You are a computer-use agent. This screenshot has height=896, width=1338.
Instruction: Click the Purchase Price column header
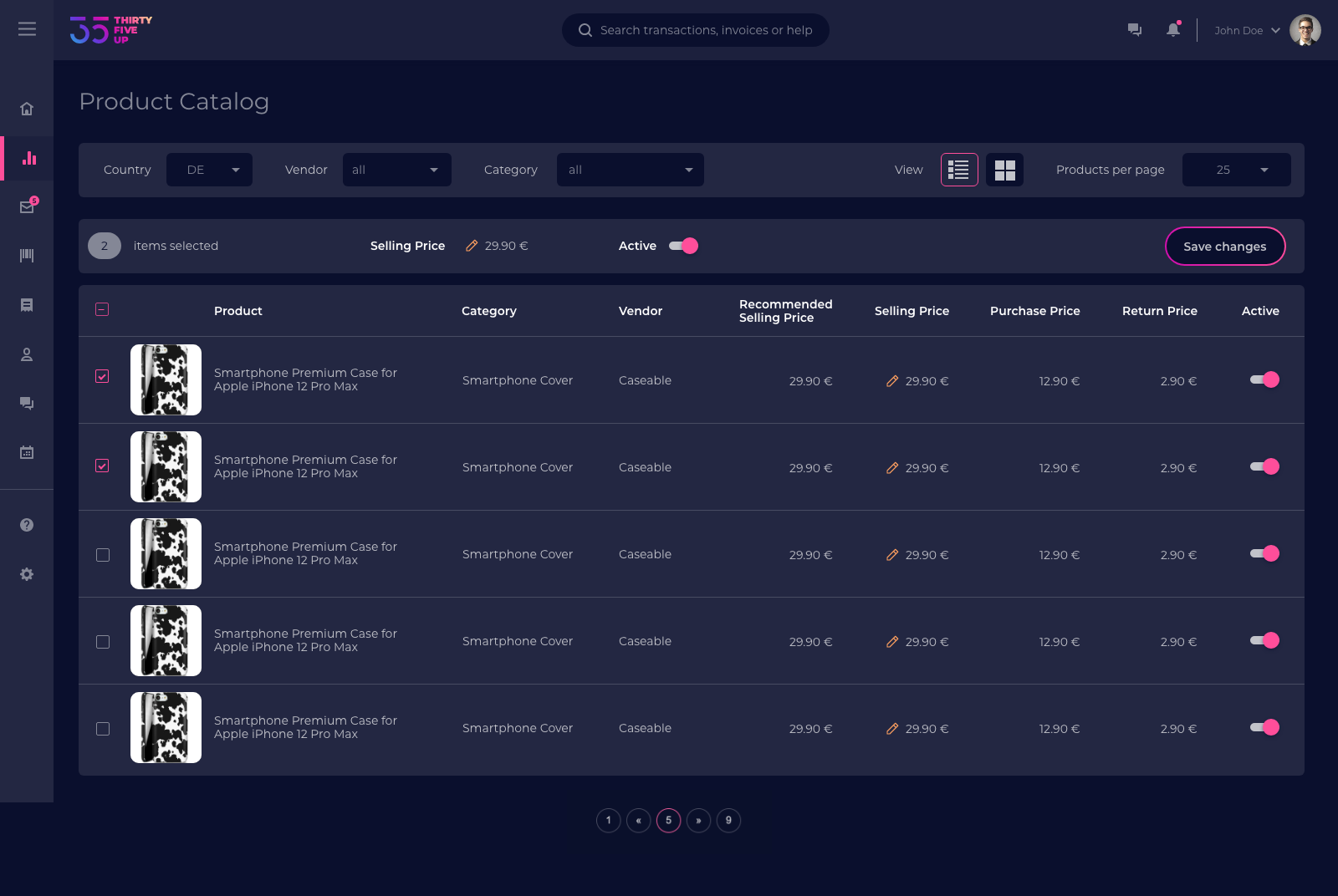click(x=1035, y=311)
